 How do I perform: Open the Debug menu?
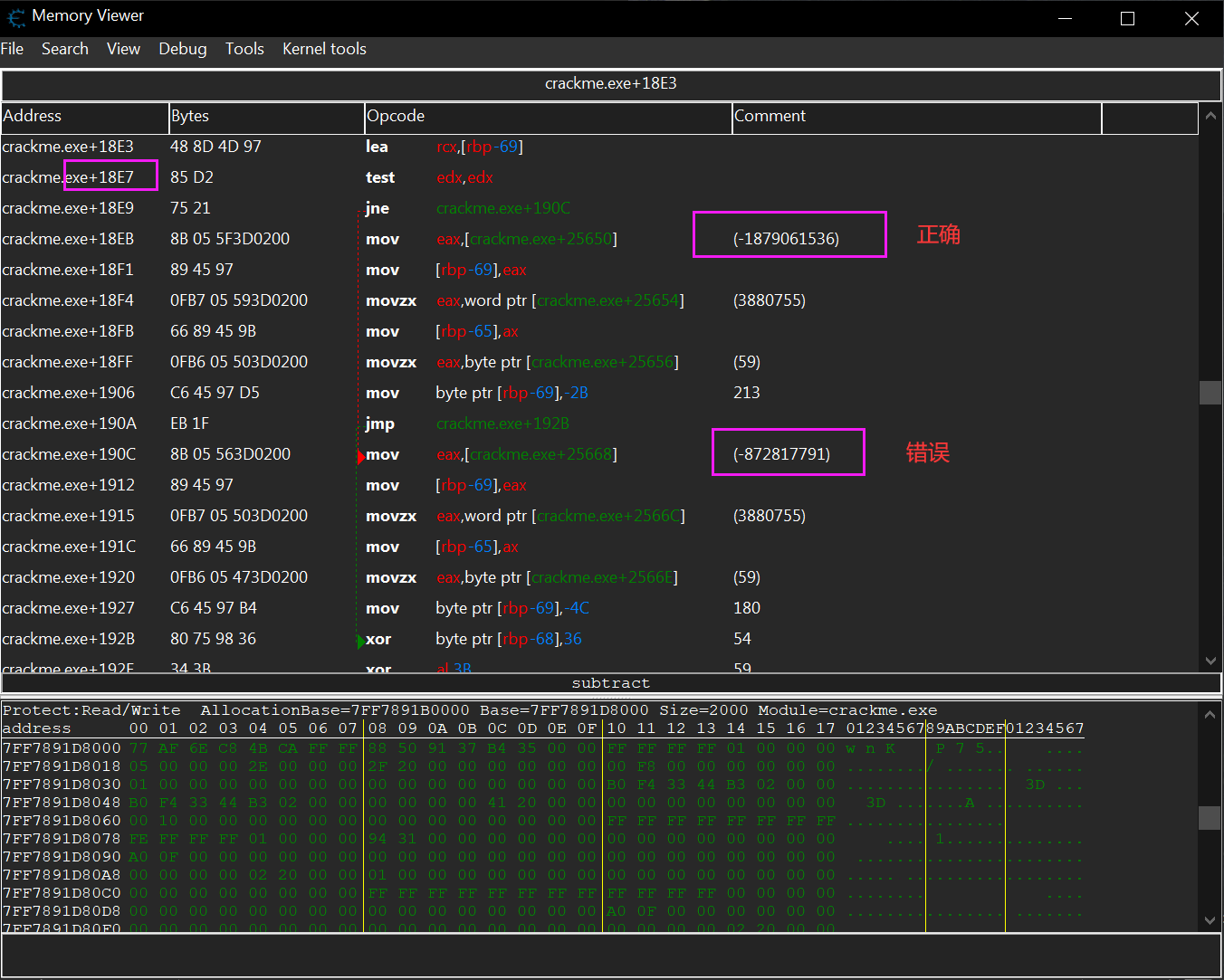pyautogui.click(x=183, y=49)
